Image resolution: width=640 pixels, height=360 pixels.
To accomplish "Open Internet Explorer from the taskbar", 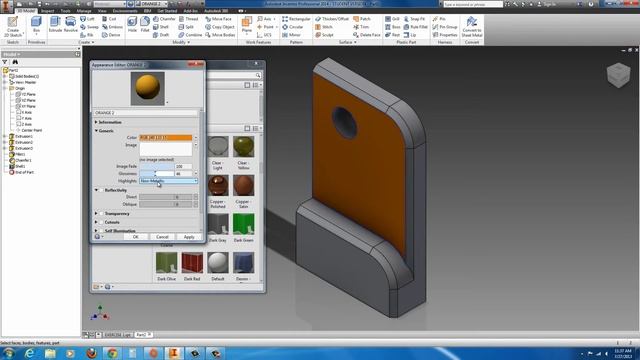I will pos(29,353).
